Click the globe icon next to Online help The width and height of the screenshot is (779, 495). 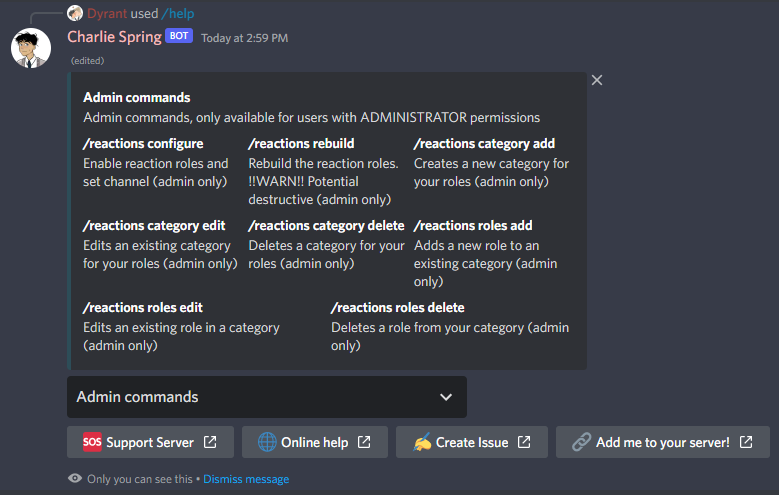tap(266, 442)
